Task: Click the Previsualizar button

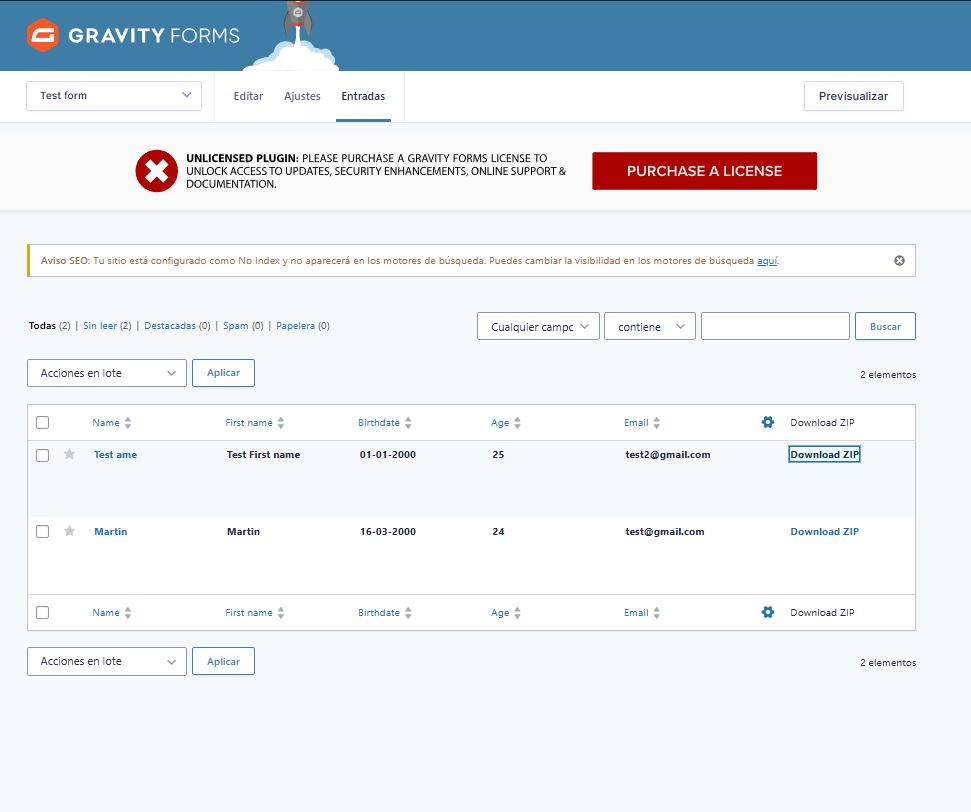Action: point(853,96)
